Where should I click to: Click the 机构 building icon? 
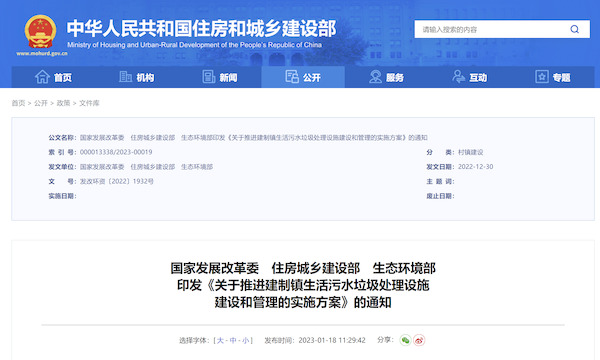coord(125,77)
